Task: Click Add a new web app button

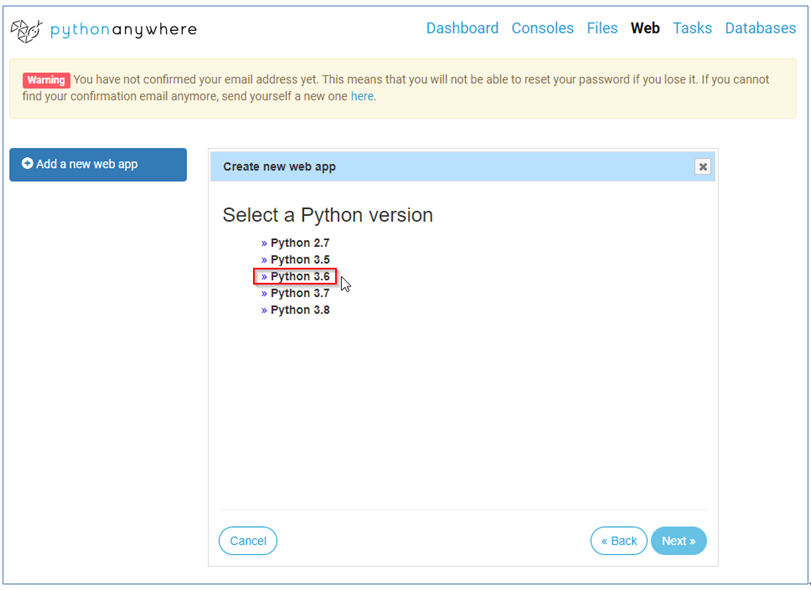Action: pos(98,164)
